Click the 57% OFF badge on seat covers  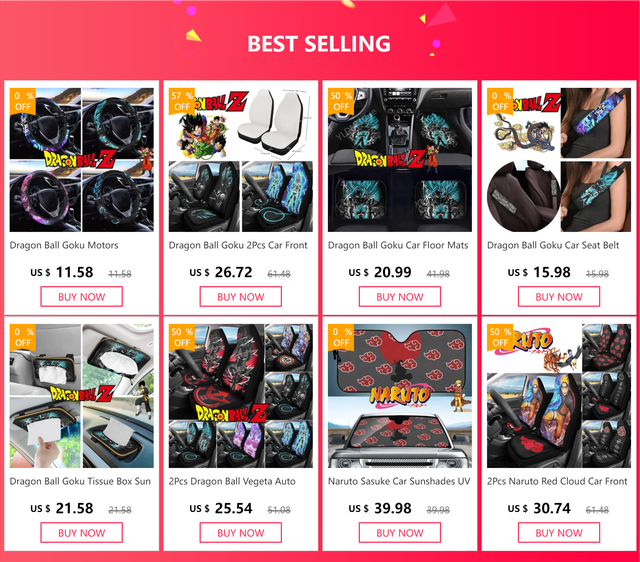coord(182,101)
